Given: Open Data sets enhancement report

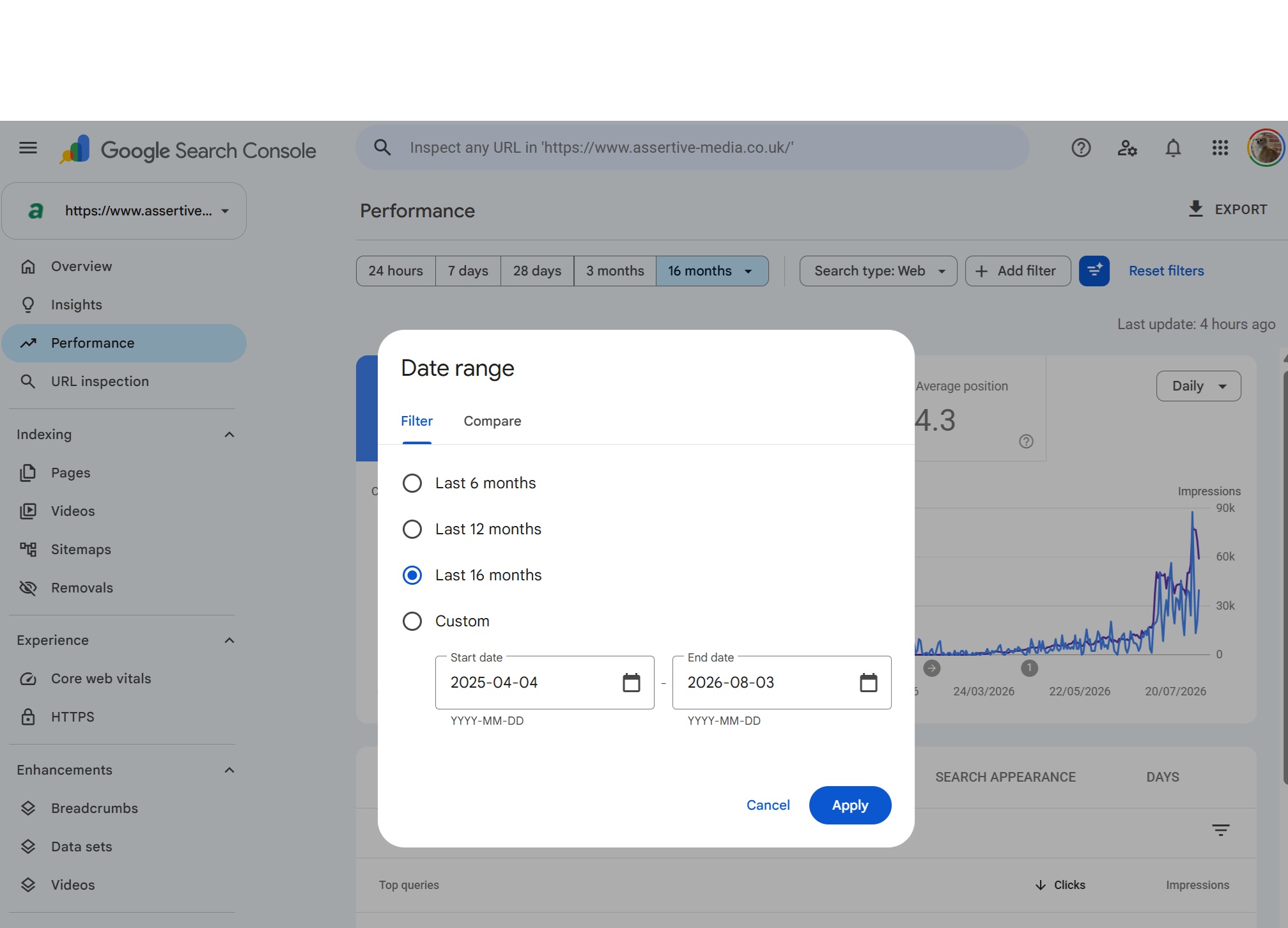Looking at the screenshot, I should coord(124,847).
